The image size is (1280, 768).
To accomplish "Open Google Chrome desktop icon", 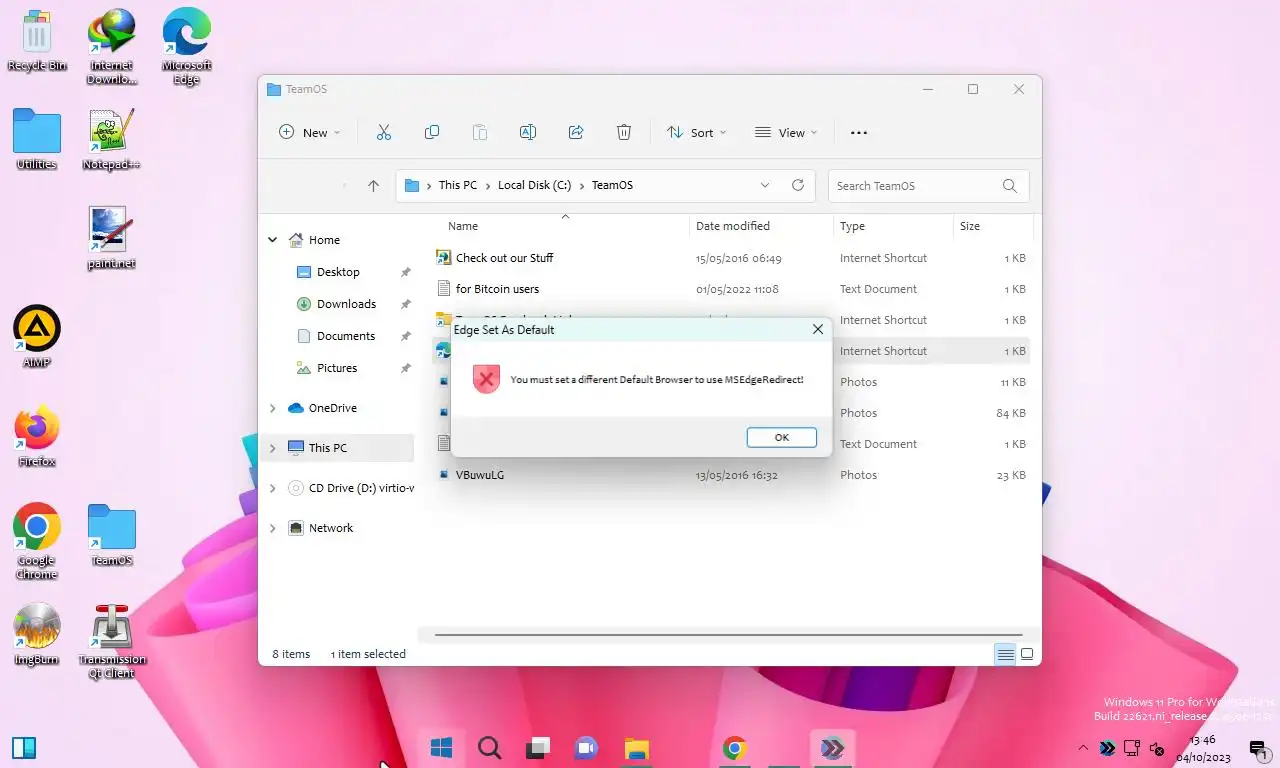I will 37,541.
